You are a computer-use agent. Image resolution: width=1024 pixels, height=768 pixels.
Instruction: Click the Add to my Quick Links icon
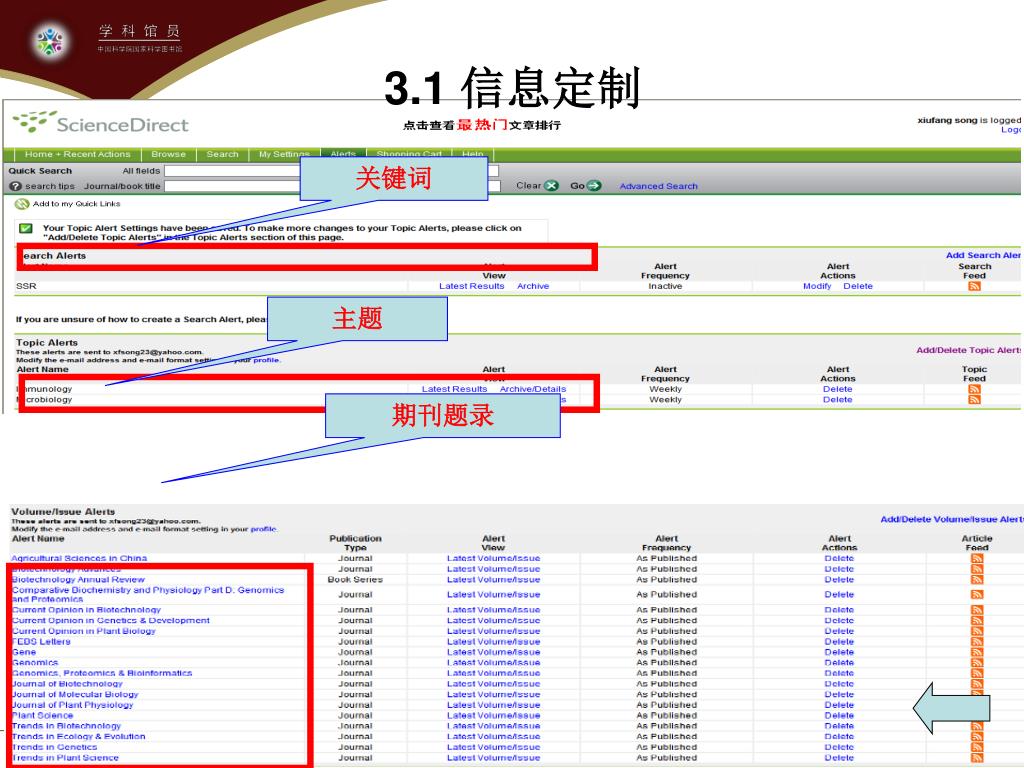pos(22,204)
